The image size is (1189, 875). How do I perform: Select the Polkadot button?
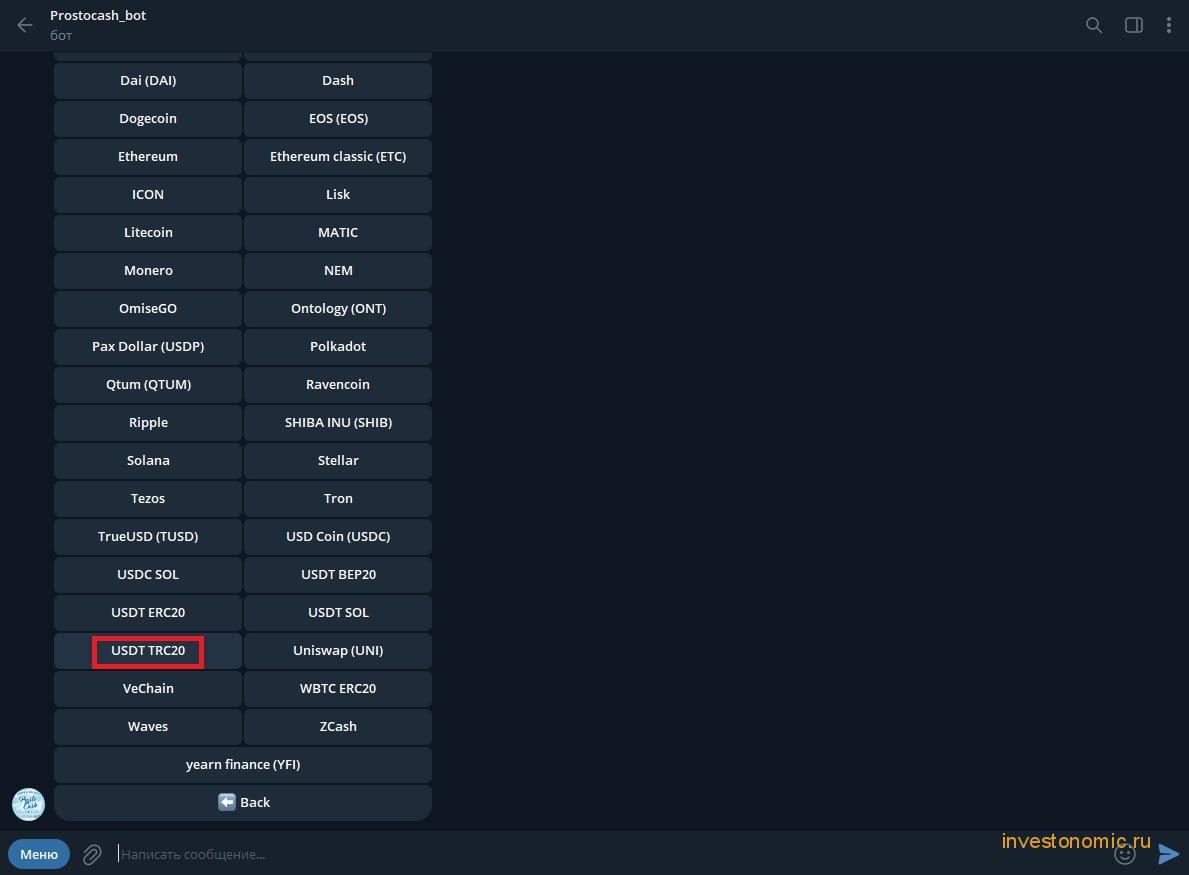(338, 347)
